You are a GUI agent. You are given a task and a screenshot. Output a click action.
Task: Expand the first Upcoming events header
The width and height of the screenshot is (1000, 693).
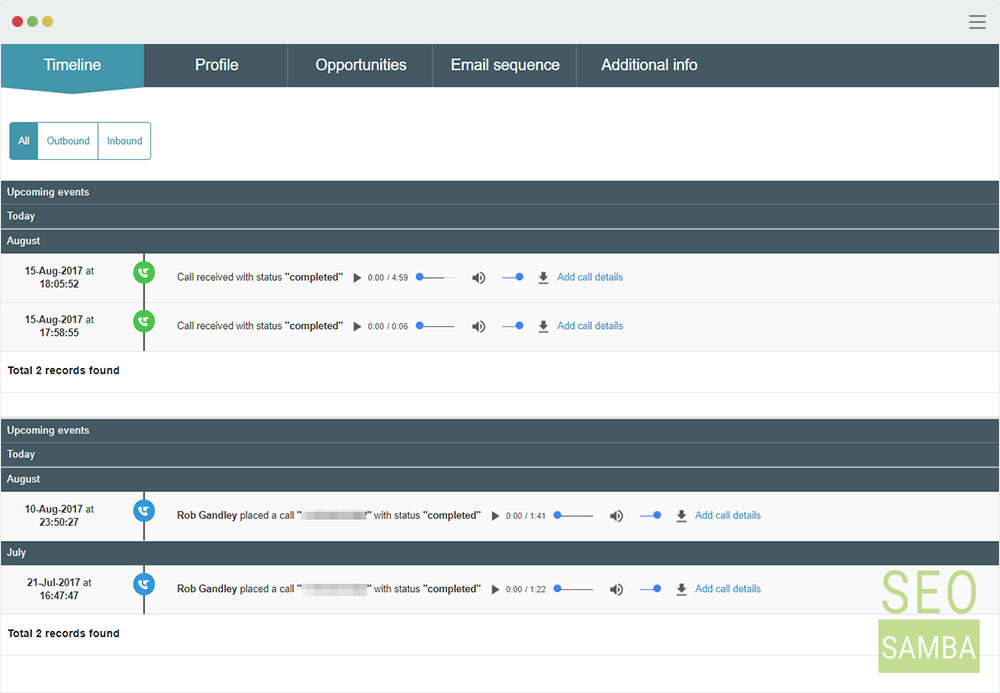[500, 192]
